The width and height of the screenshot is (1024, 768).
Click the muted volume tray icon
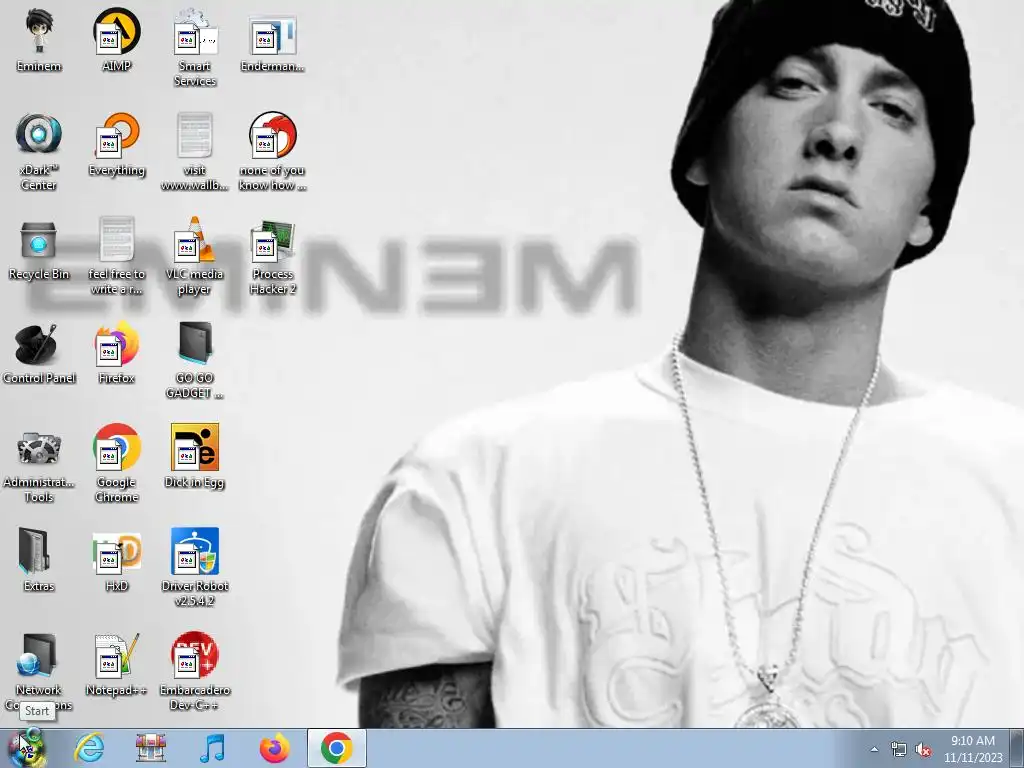(x=923, y=750)
